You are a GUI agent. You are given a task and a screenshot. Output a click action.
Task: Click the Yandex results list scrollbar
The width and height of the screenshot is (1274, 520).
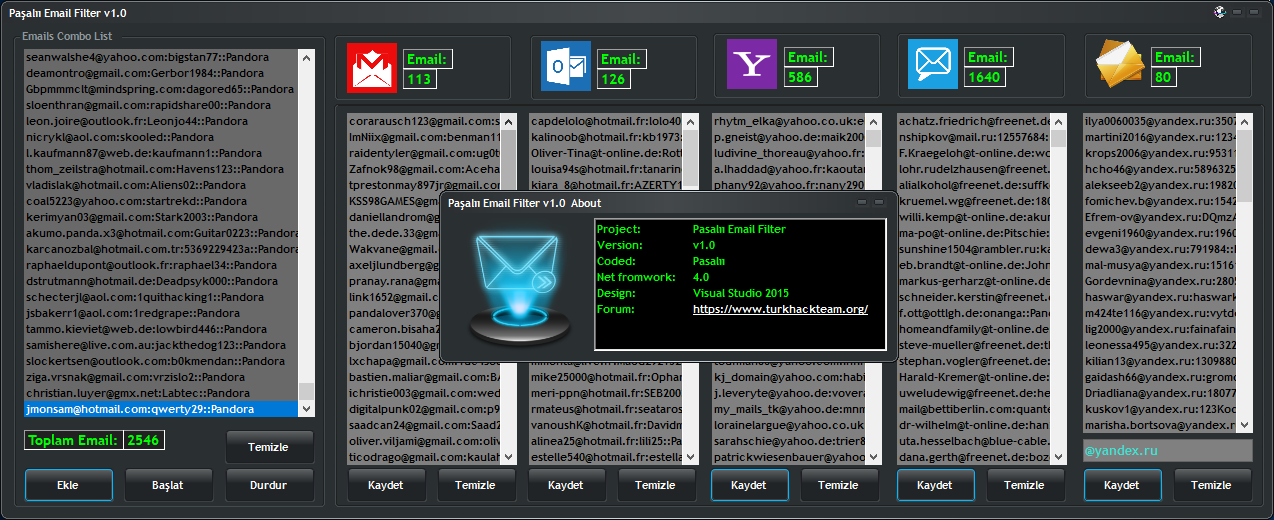point(1245,272)
